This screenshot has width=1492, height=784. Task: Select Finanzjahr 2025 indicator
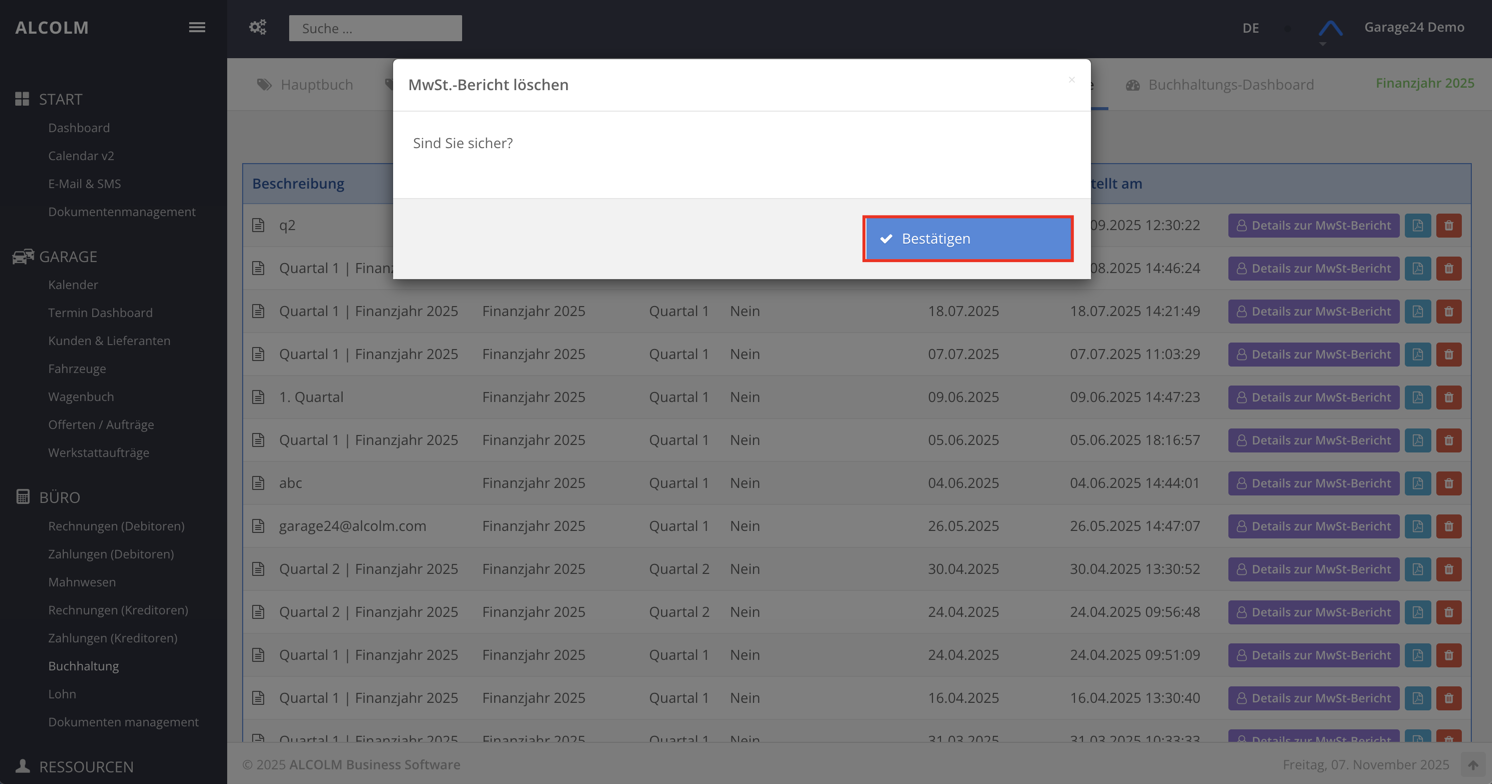pos(1424,83)
